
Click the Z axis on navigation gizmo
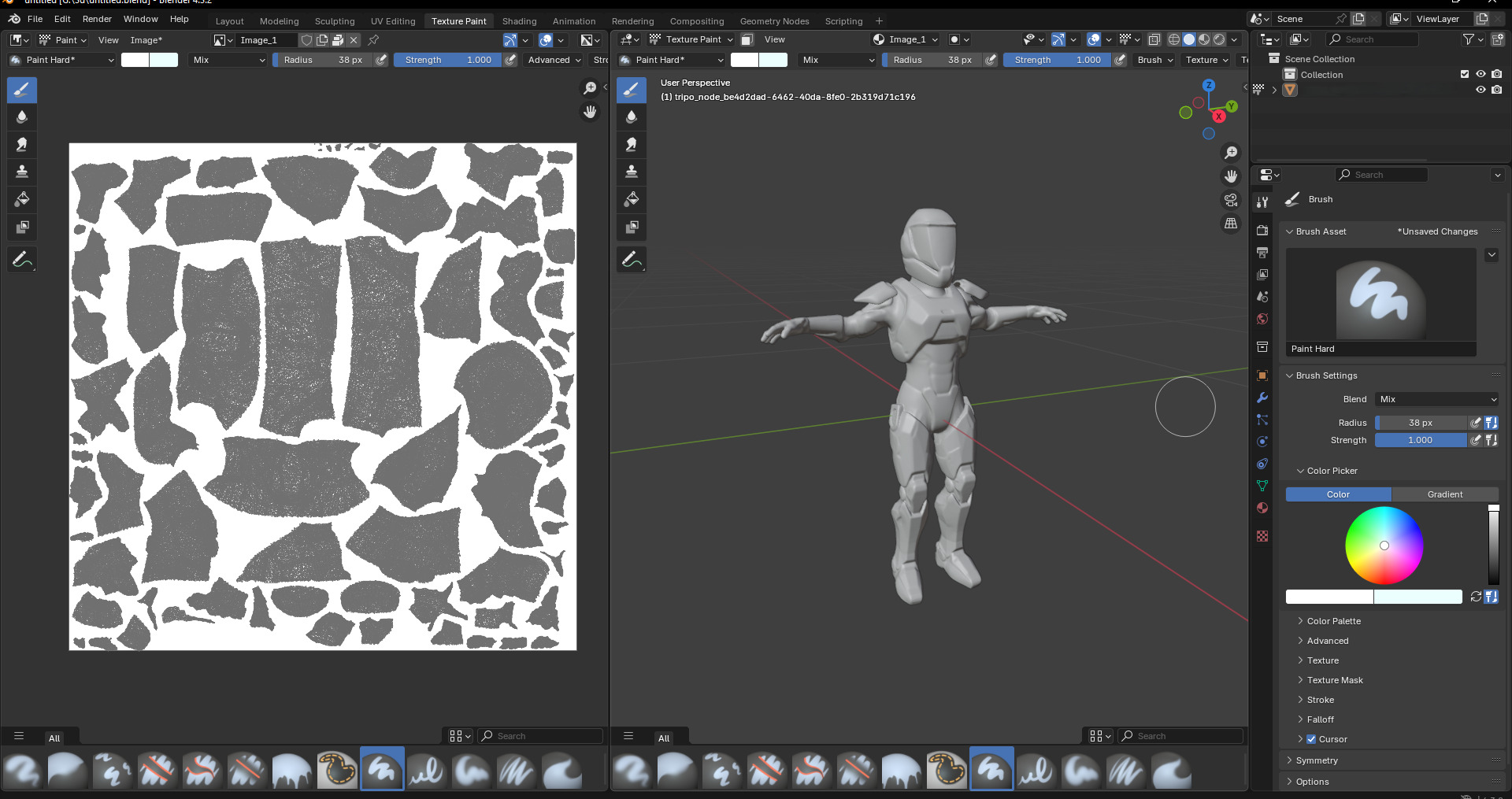click(x=1209, y=85)
